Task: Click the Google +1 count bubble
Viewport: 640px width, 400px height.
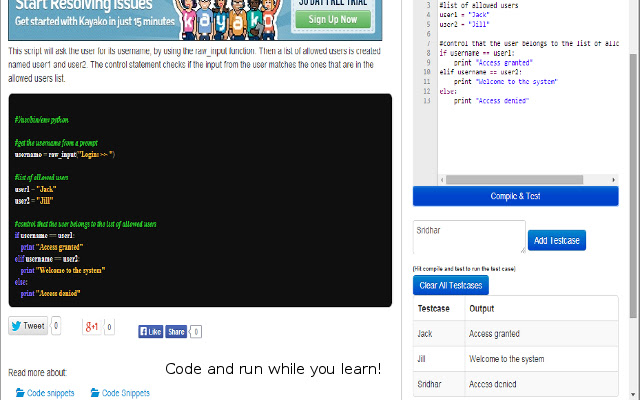Action: pyautogui.click(x=109, y=327)
